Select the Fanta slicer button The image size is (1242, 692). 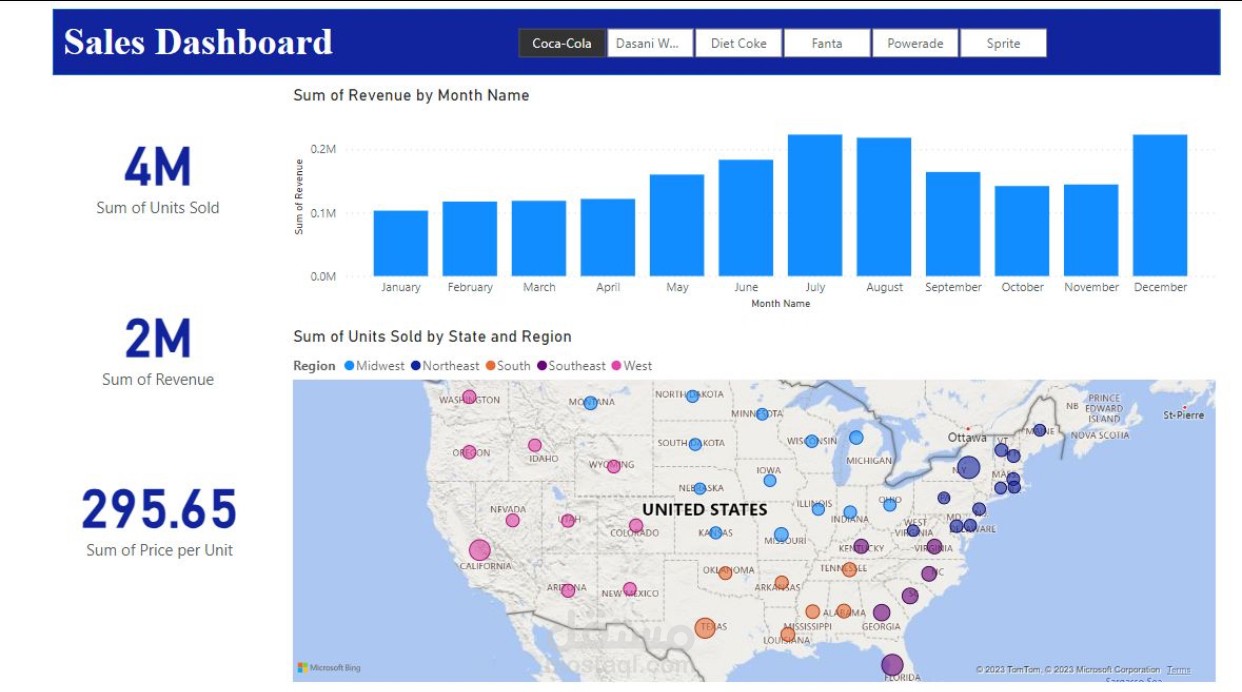(x=826, y=43)
